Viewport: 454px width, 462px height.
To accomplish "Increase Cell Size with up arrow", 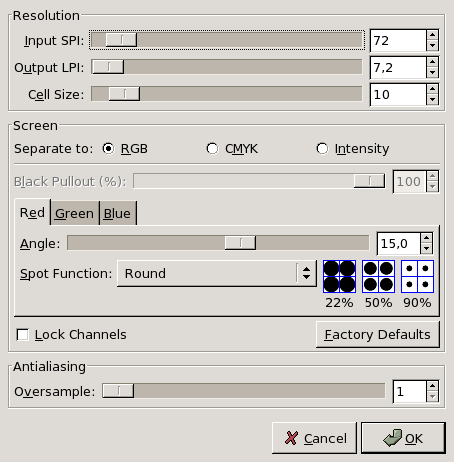I will [432, 89].
